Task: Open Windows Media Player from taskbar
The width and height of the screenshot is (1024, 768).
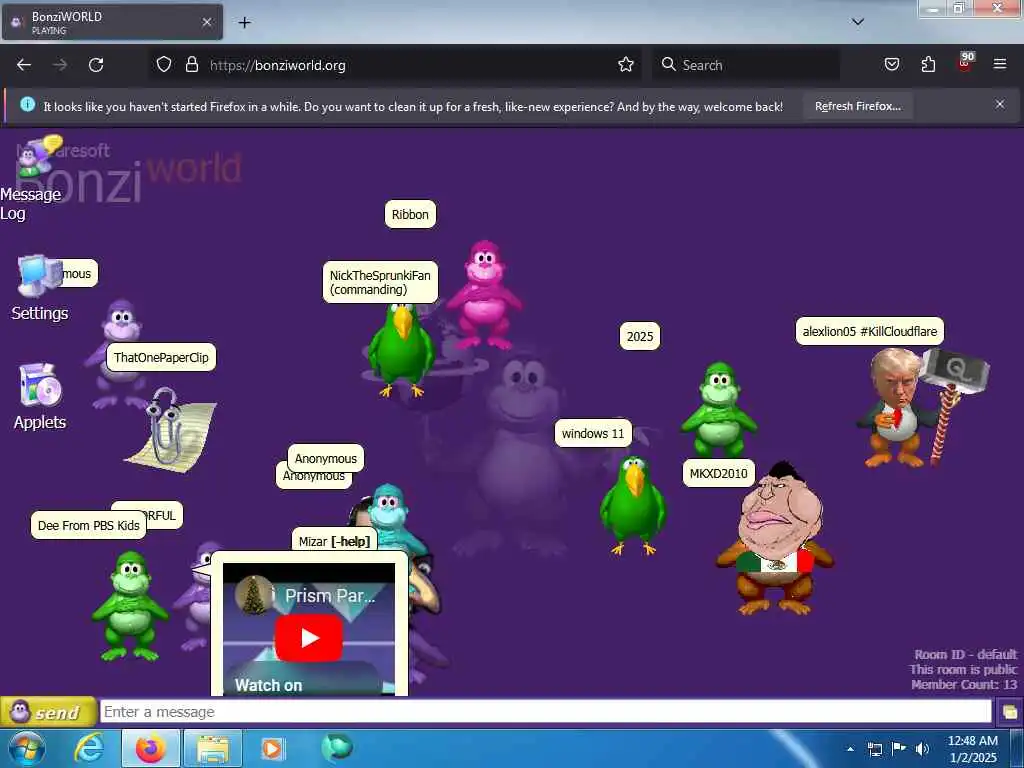Action: (273, 748)
